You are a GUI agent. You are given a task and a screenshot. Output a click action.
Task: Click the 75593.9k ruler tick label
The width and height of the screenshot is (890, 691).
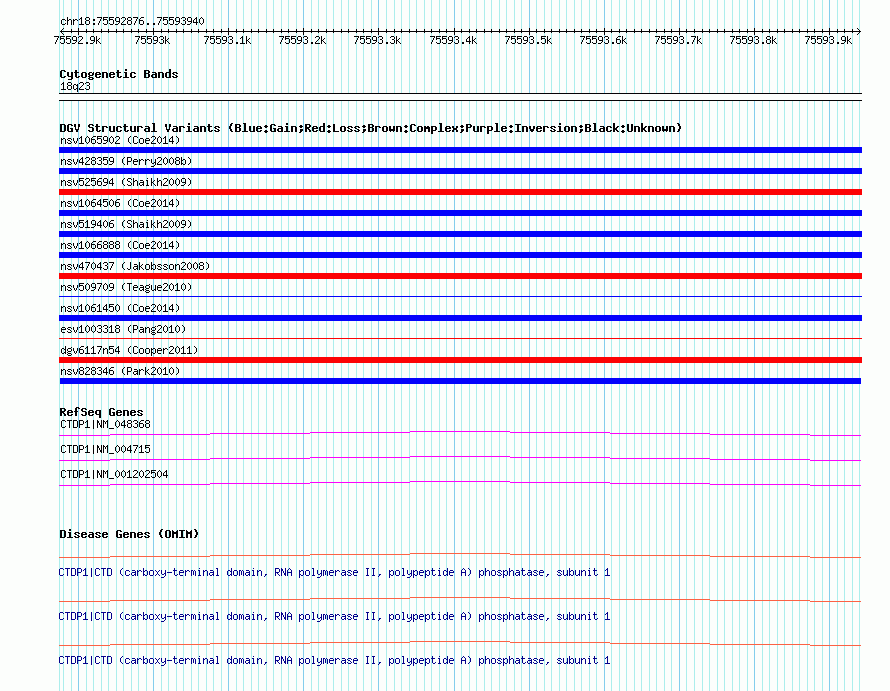(828, 40)
